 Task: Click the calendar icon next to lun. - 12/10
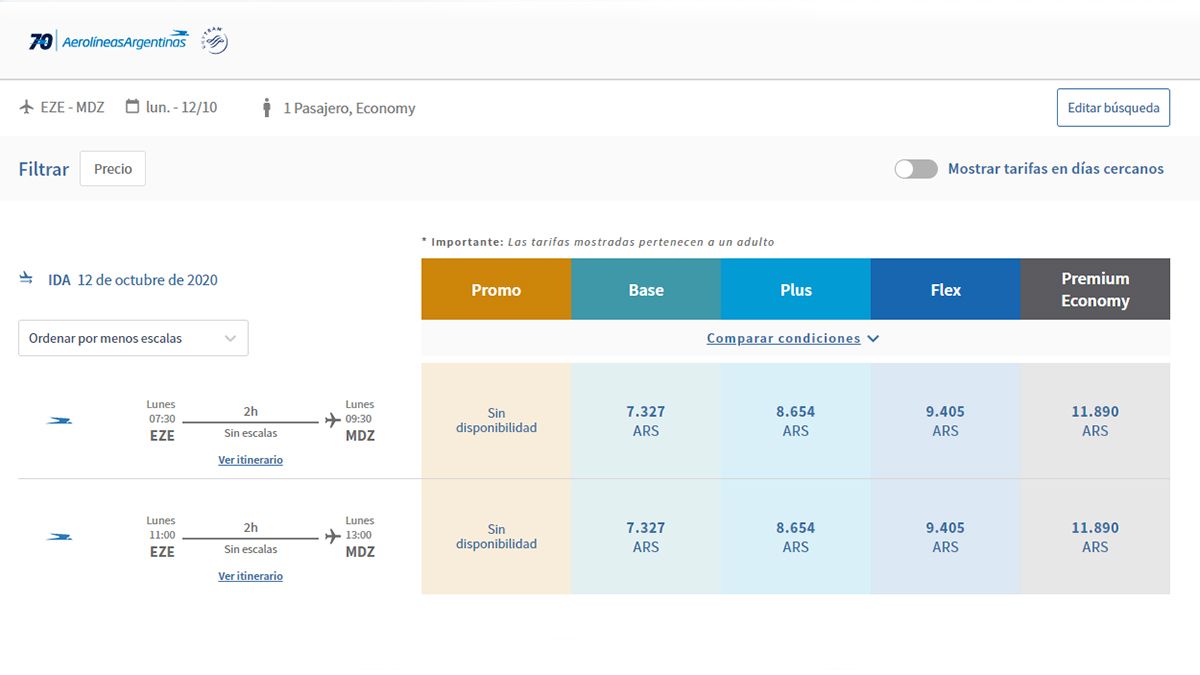[132, 107]
